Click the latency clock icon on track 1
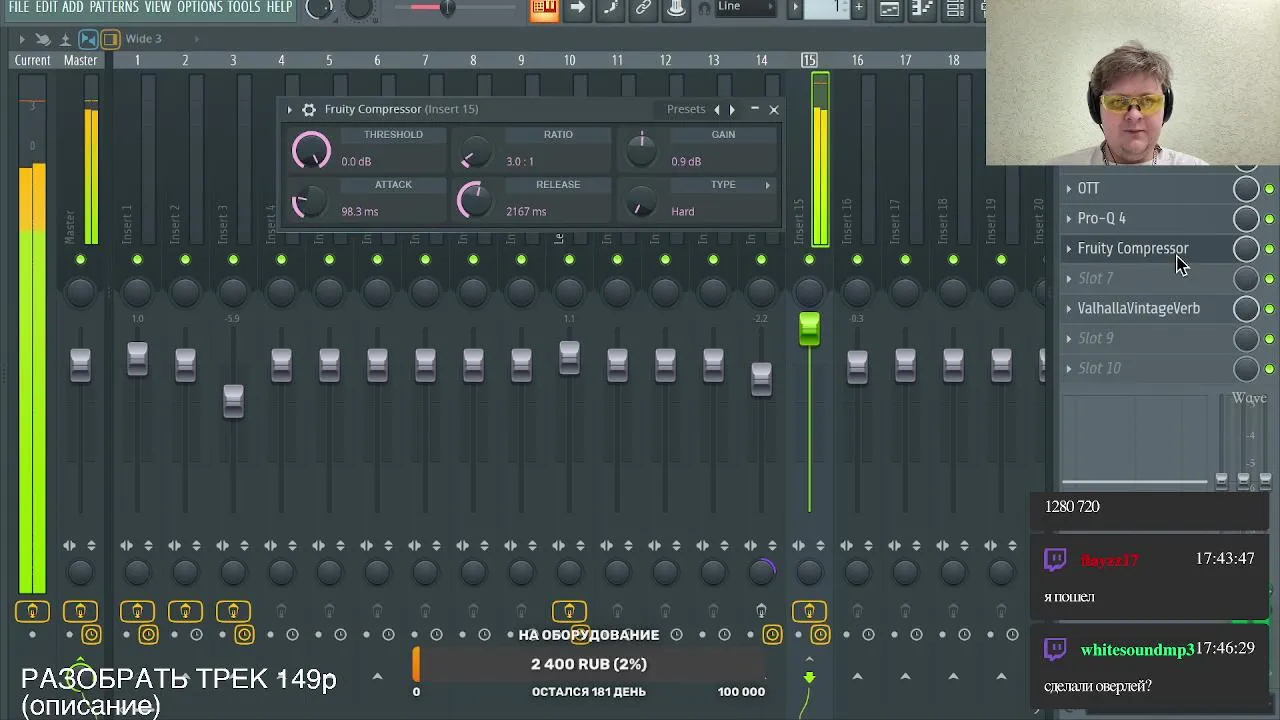The height and width of the screenshot is (720, 1280). tap(148, 635)
